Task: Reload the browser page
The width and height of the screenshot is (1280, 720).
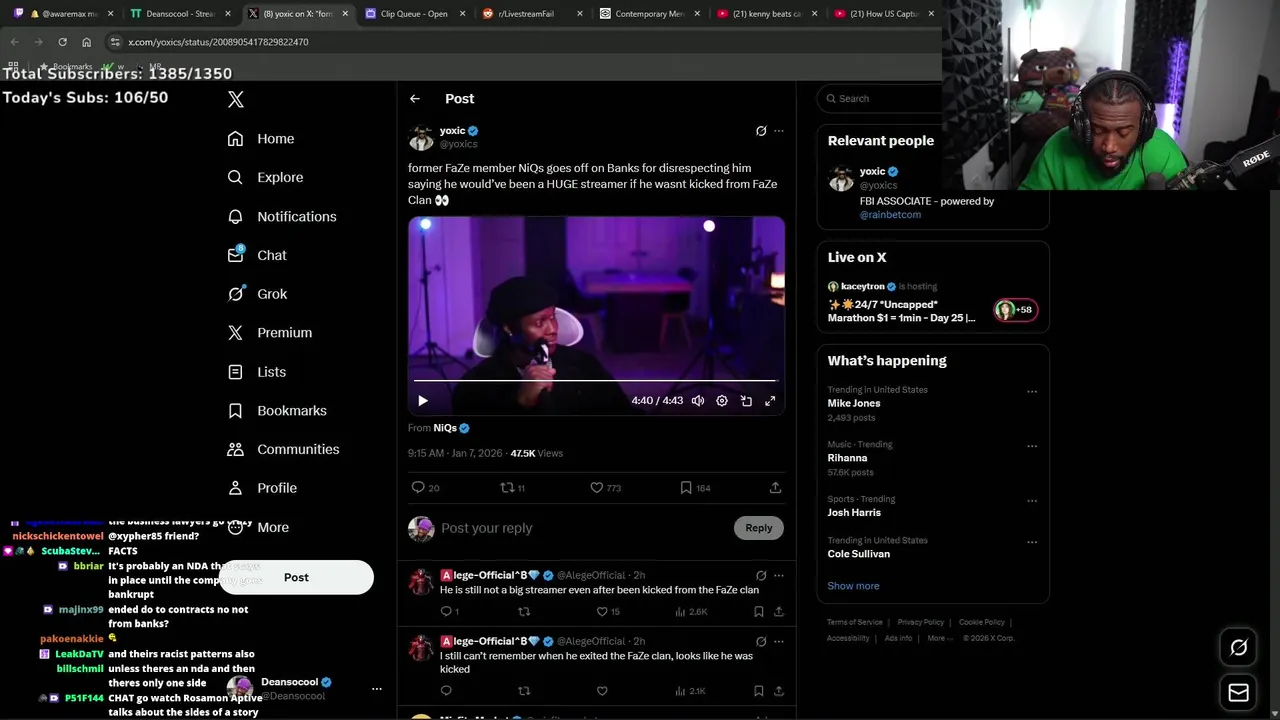Action: pos(62,42)
